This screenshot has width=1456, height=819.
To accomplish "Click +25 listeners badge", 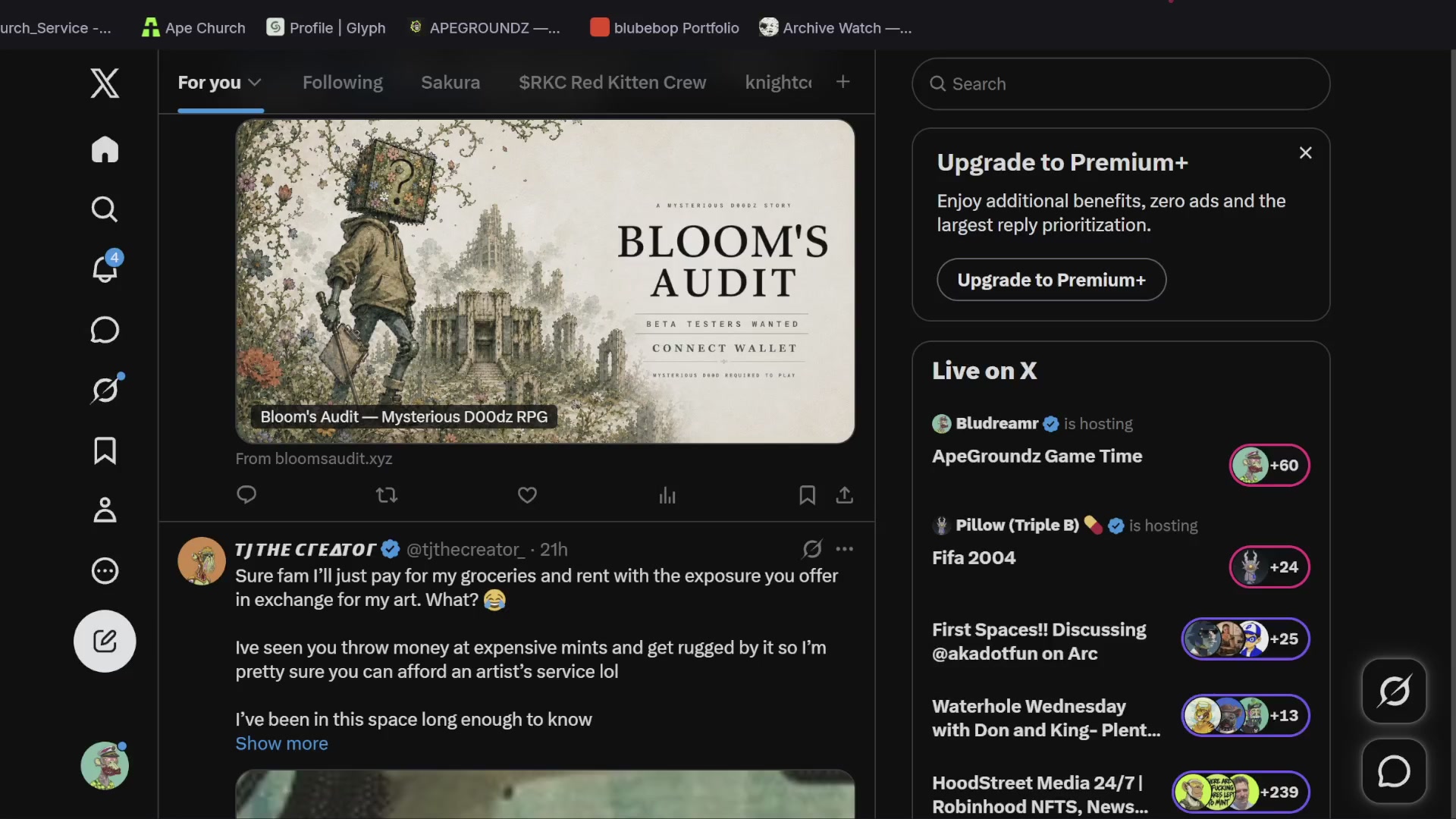I will [1245, 639].
